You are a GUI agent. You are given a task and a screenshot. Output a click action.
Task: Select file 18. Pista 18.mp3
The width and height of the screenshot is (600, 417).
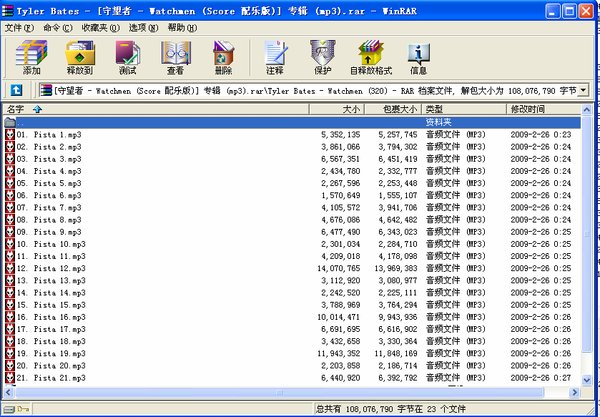pos(51,341)
